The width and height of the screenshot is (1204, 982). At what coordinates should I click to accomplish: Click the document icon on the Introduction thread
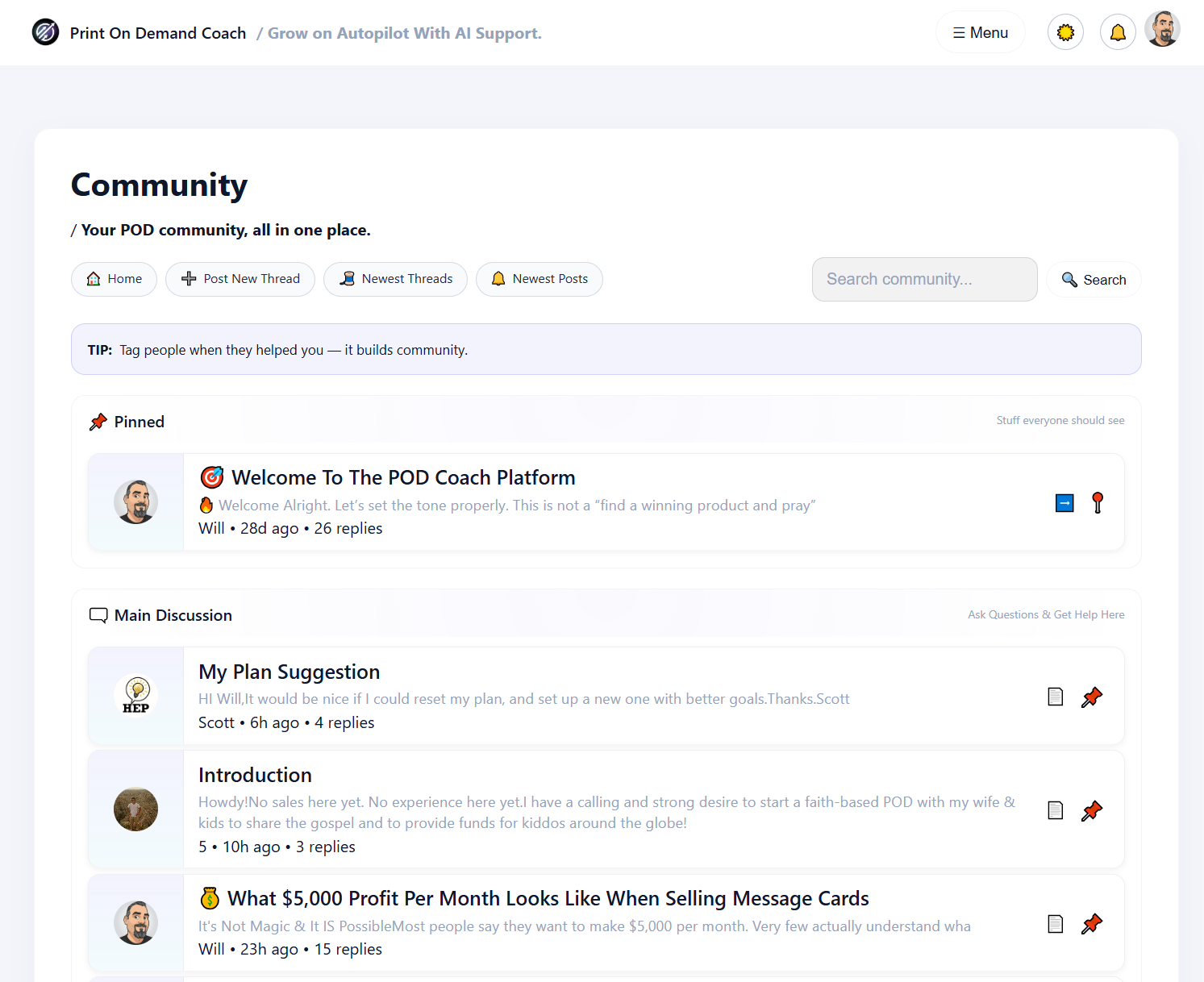[x=1055, y=809]
